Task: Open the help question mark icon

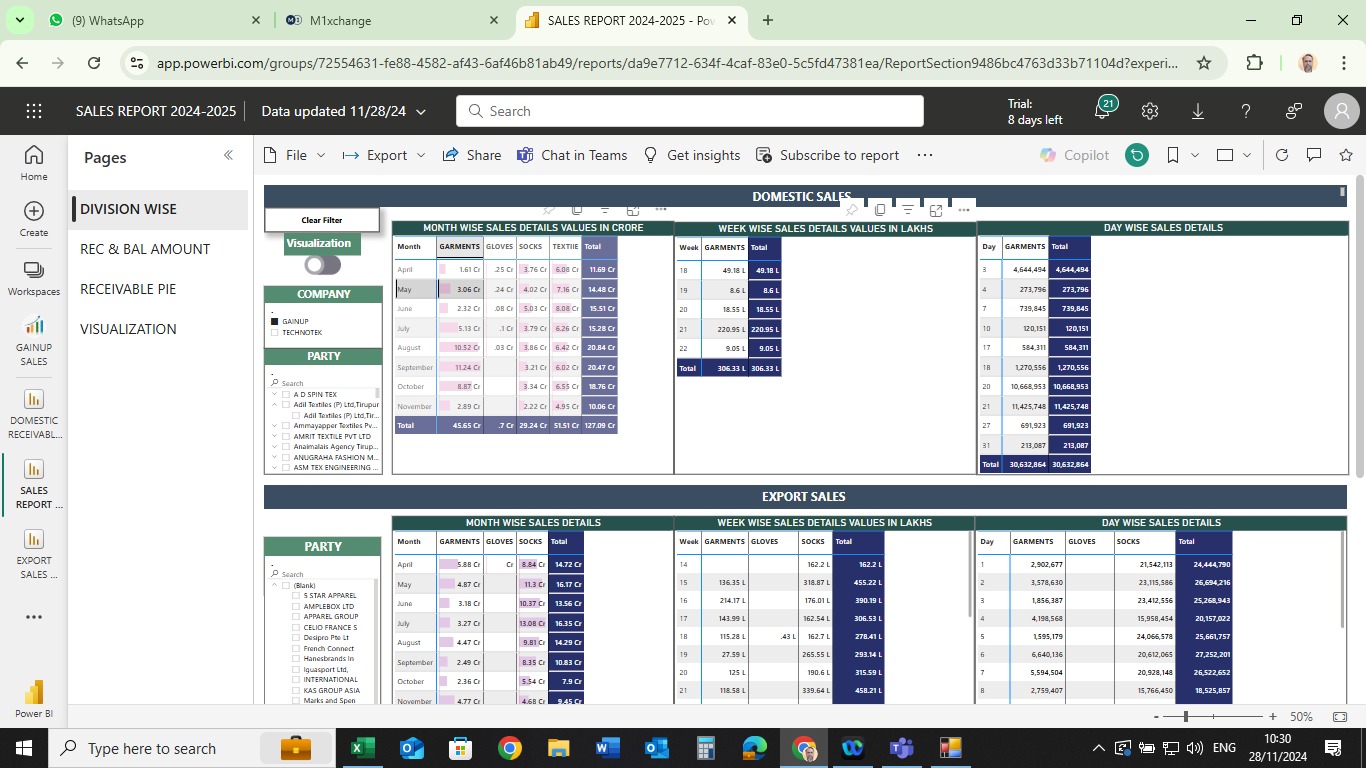Action: [1246, 111]
